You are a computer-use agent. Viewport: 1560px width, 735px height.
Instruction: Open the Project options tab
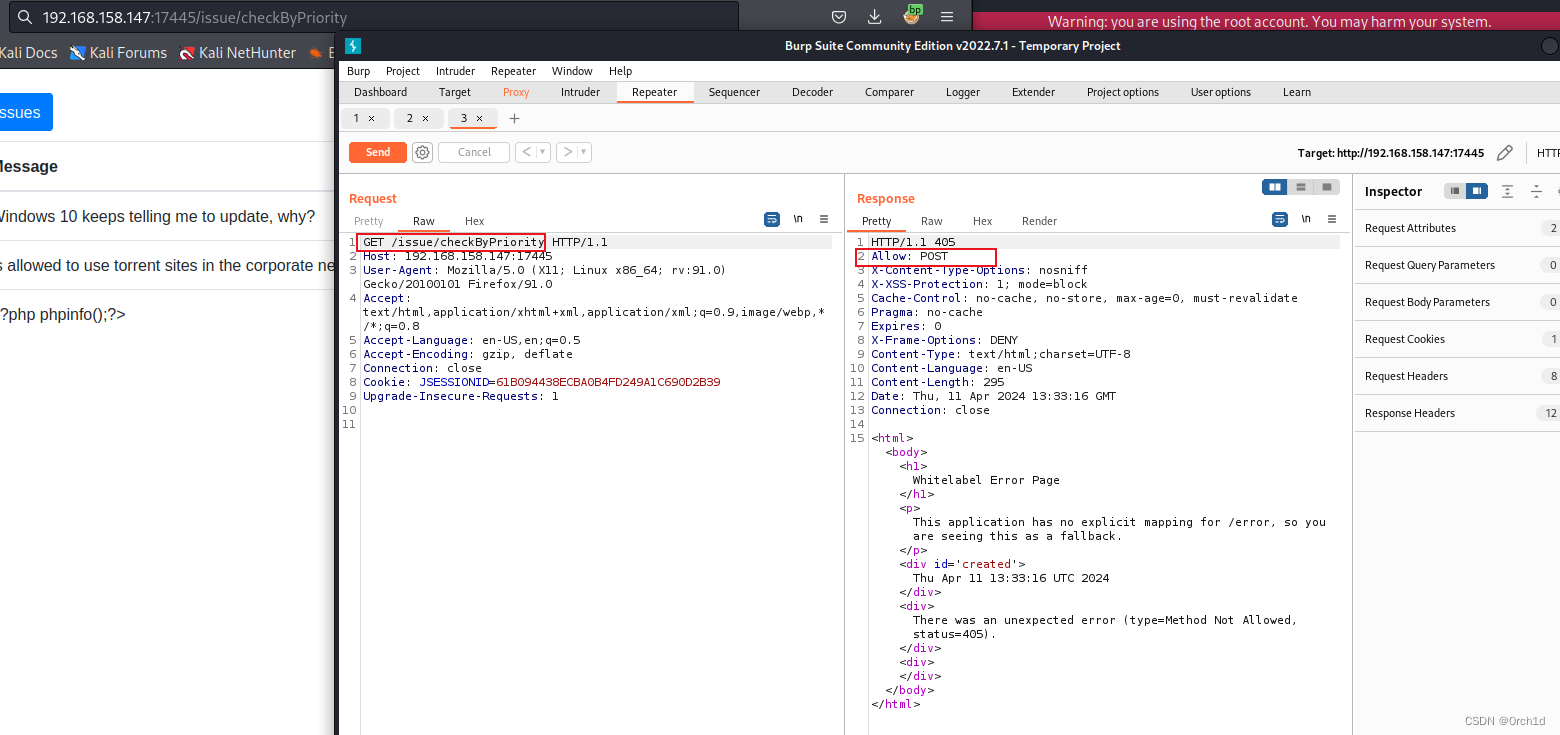tap(1123, 92)
